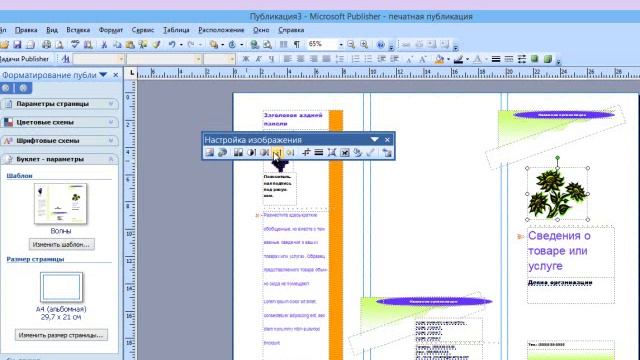Image resolution: width=640 pixels, height=360 pixels.
Task: Click the Изменить размер страницы... button
Action: click(x=61, y=335)
